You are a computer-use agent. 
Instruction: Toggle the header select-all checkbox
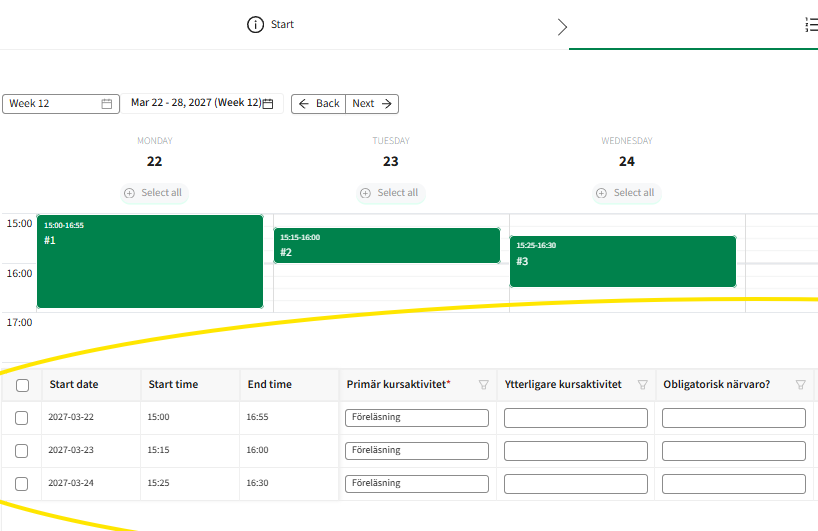[22, 385]
